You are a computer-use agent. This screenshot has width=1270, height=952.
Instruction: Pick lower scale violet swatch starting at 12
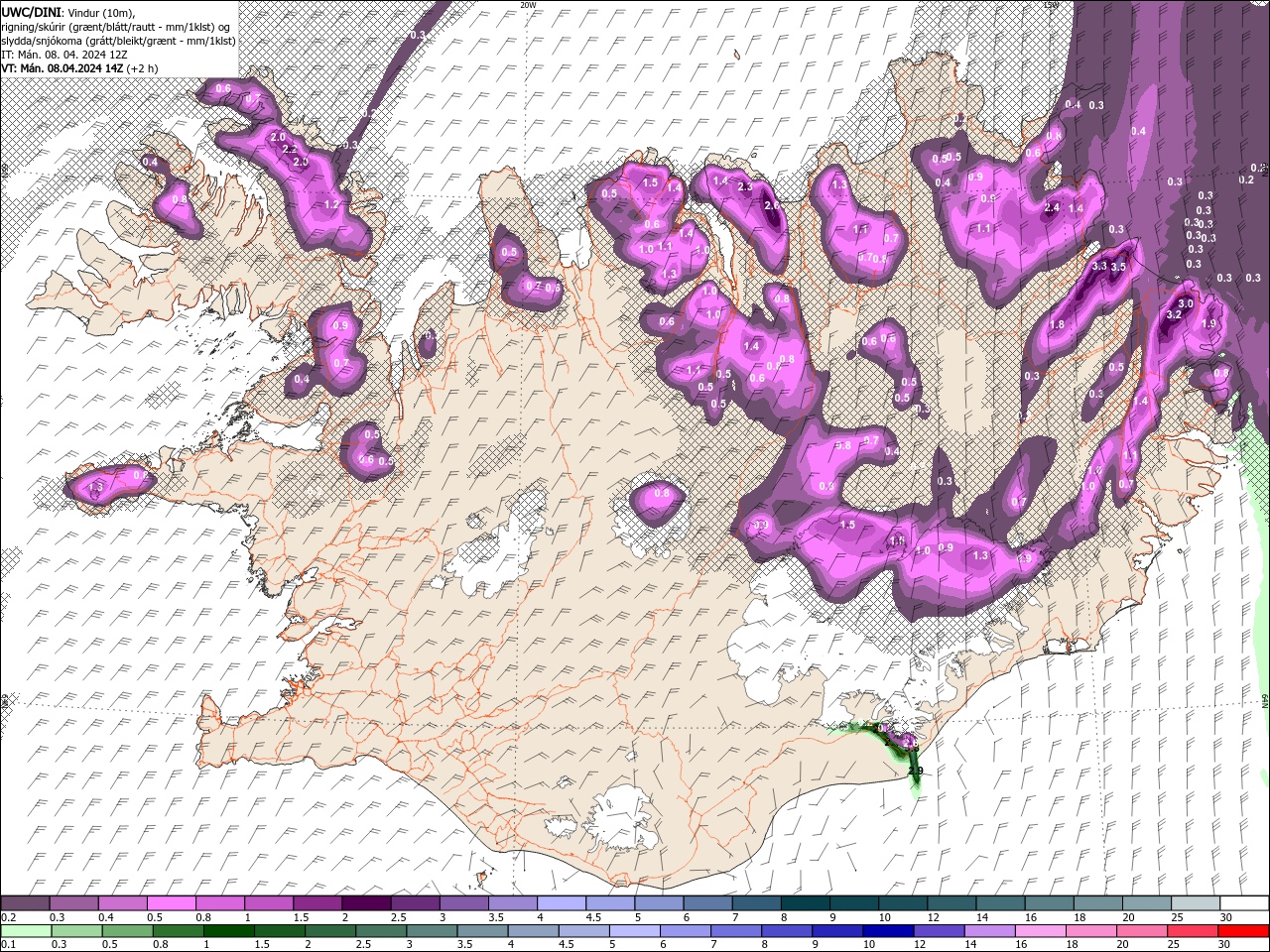point(940,931)
